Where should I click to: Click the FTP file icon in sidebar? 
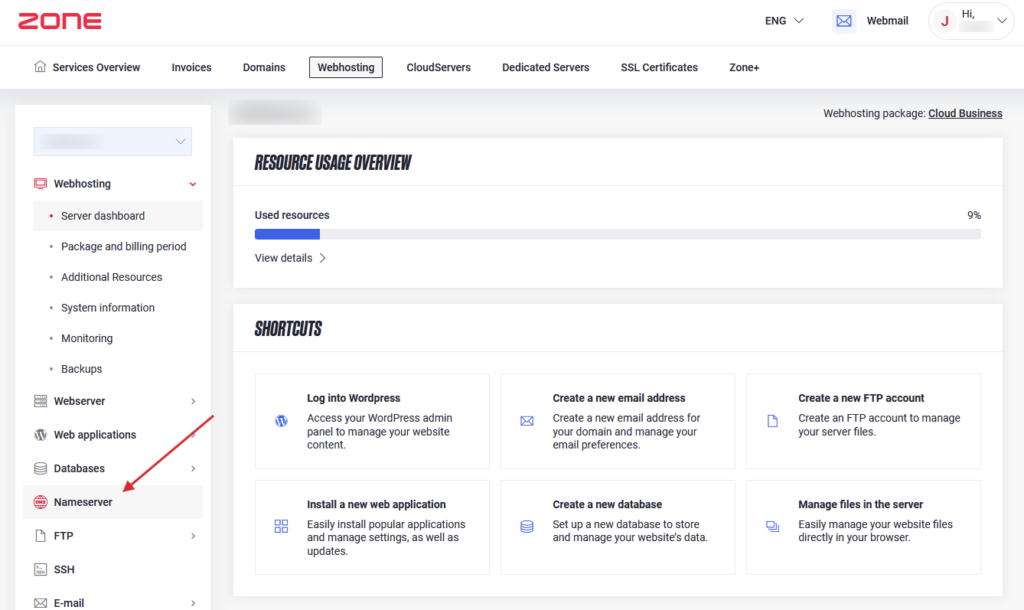pos(41,536)
